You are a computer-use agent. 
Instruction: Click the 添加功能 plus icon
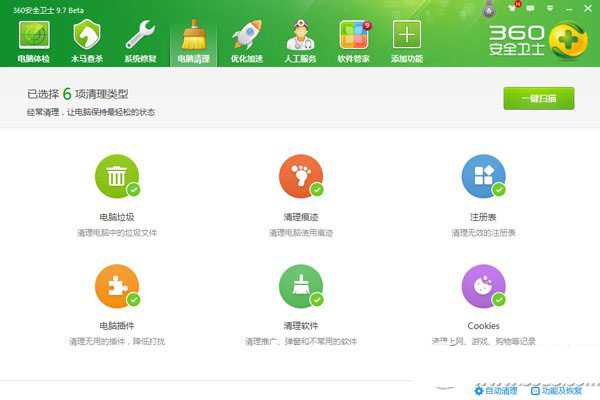(x=406, y=40)
